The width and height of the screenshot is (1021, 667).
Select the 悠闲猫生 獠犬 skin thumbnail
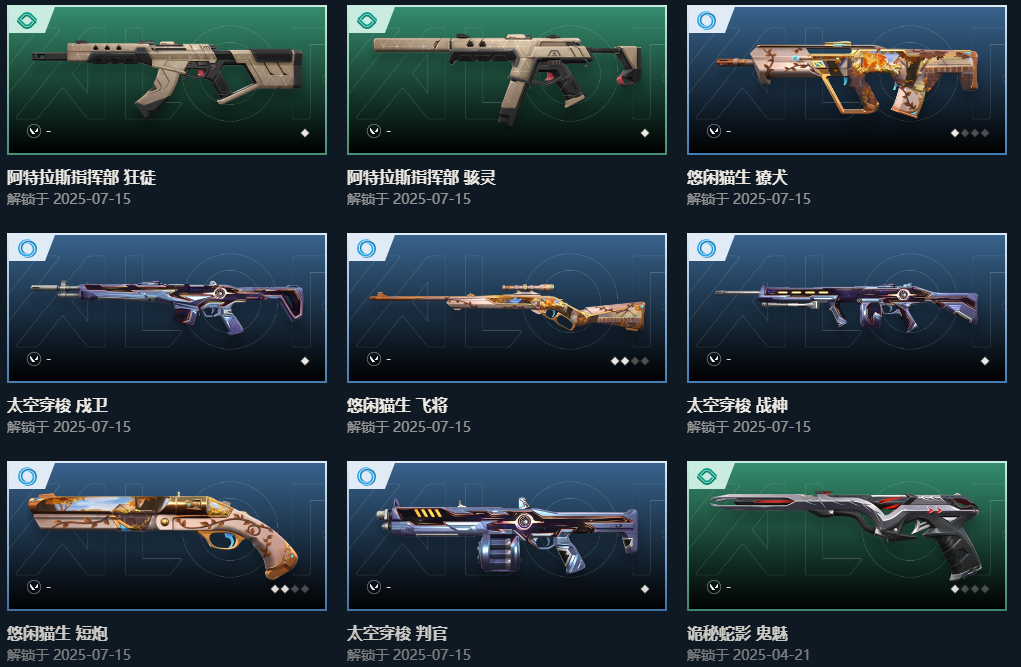point(846,79)
